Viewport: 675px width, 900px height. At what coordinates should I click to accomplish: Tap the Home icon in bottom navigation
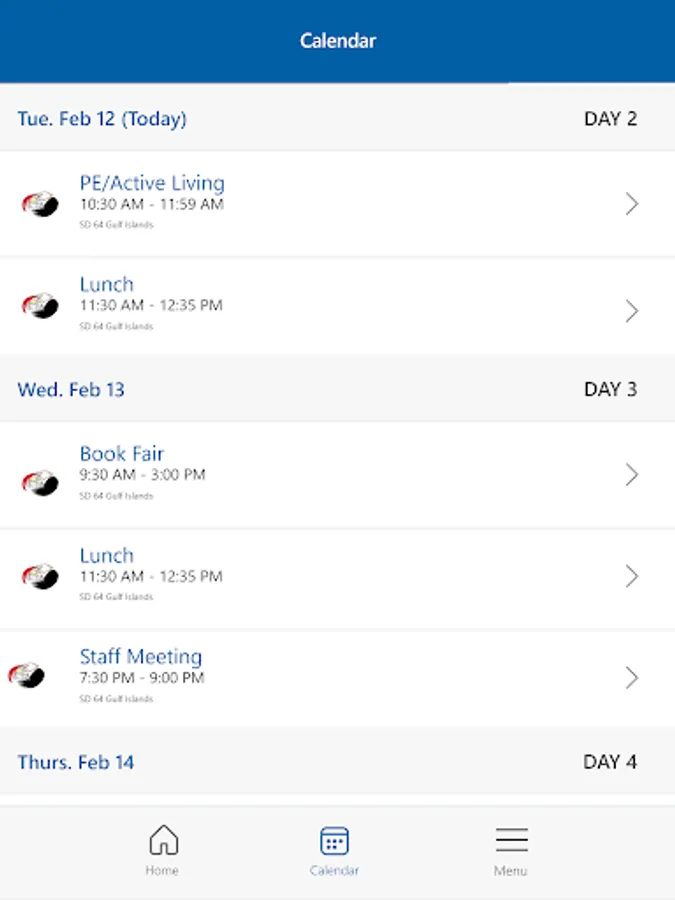coord(162,841)
